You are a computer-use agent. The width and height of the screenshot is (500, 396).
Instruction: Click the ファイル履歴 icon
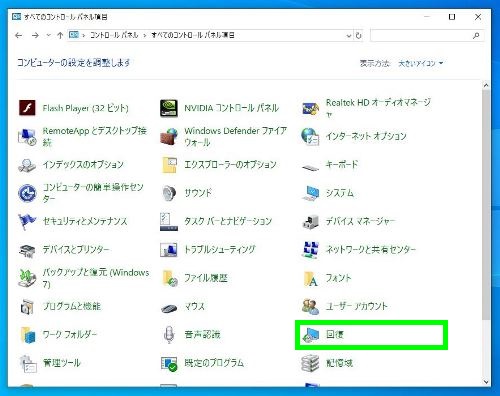point(169,278)
